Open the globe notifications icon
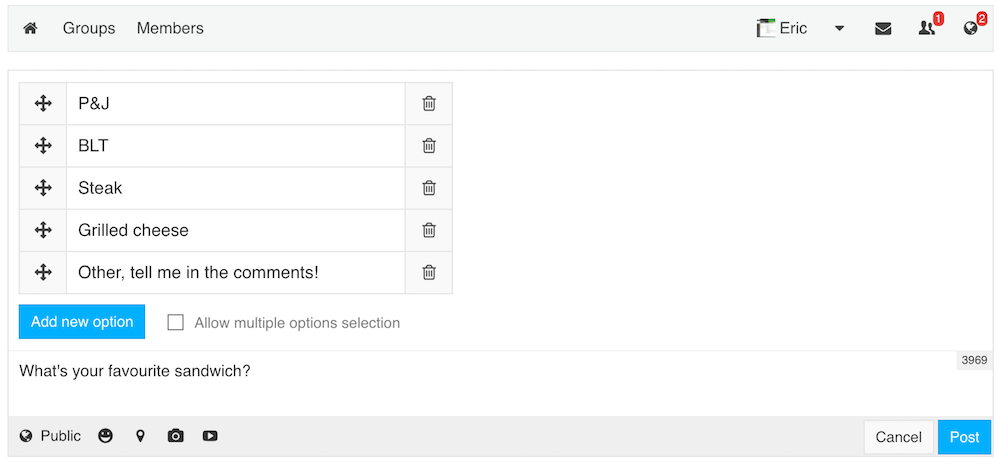1000x462 pixels. click(971, 28)
